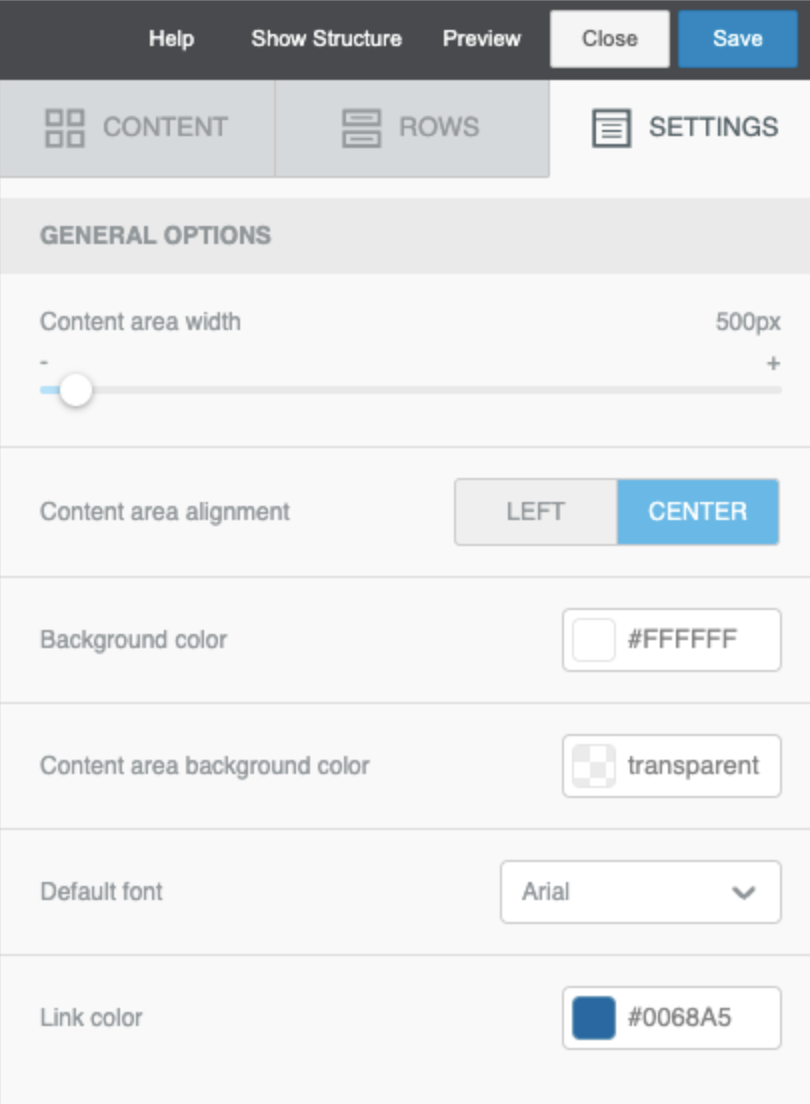
Task: Click the Settings document icon
Action: (611, 129)
